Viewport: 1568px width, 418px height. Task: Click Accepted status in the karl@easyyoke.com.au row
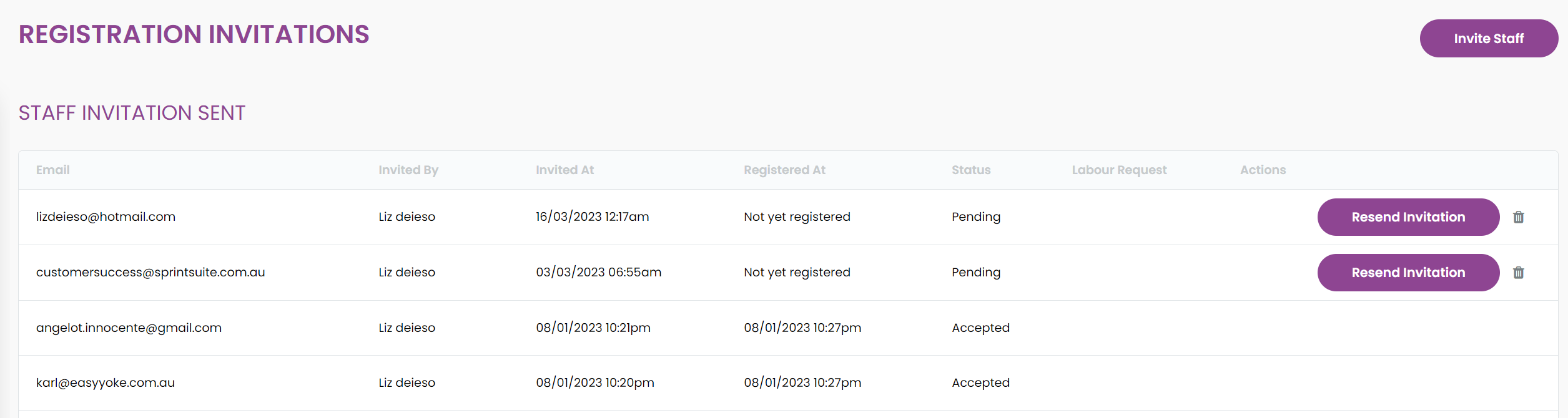click(x=980, y=382)
